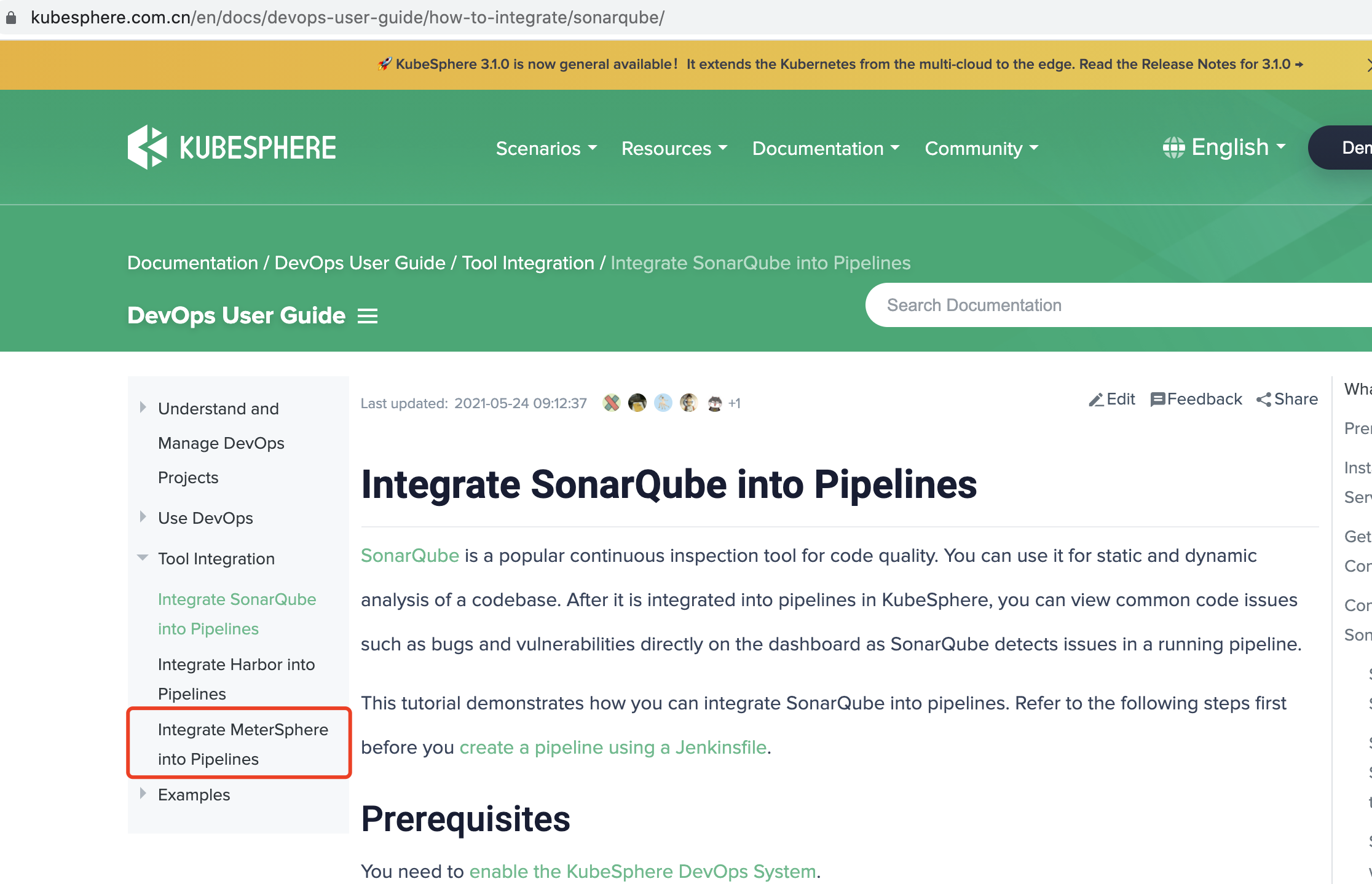Open the Community navigation menu
Image resolution: width=1372 pixels, height=884 pixels.
[x=981, y=148]
